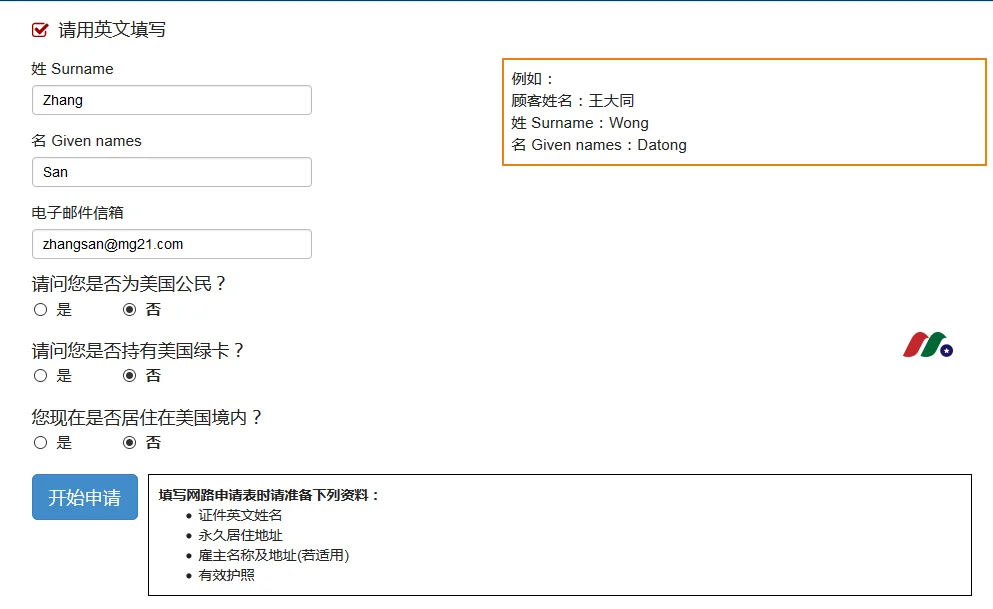Select 否 for 持有美国绿卡 question
This screenshot has height=609, width=993.
pyautogui.click(x=129, y=375)
